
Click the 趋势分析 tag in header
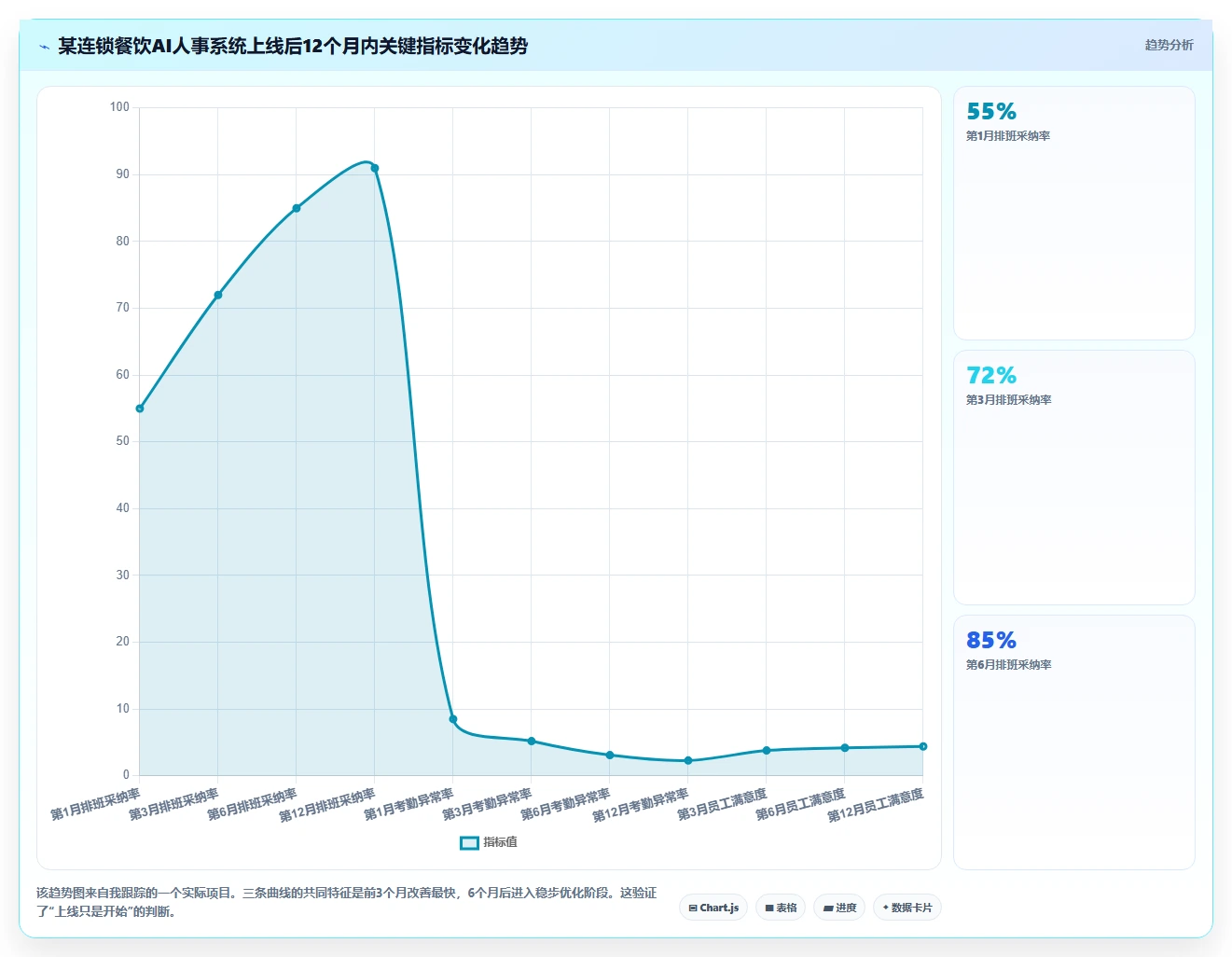click(1169, 45)
